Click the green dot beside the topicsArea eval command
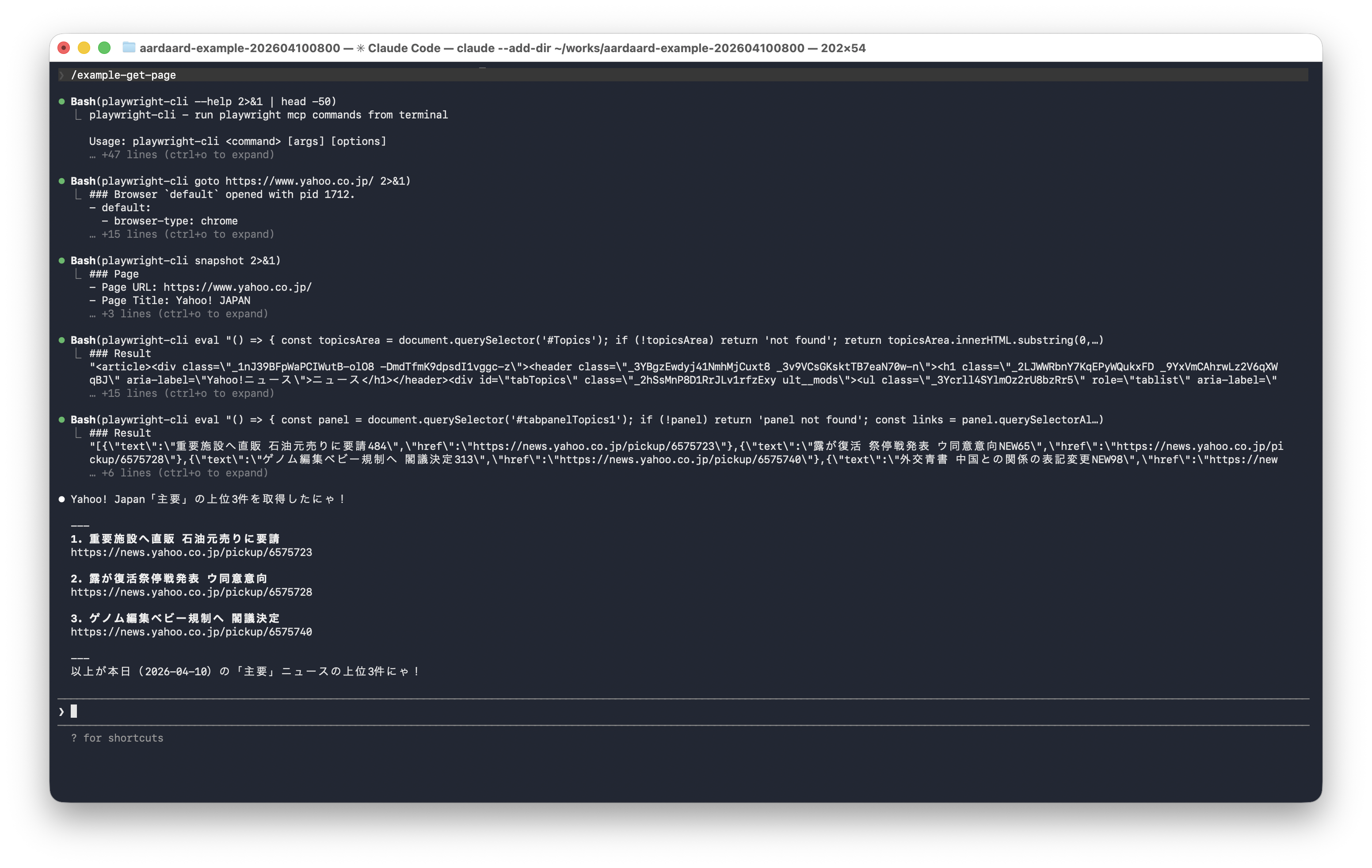 (61, 340)
